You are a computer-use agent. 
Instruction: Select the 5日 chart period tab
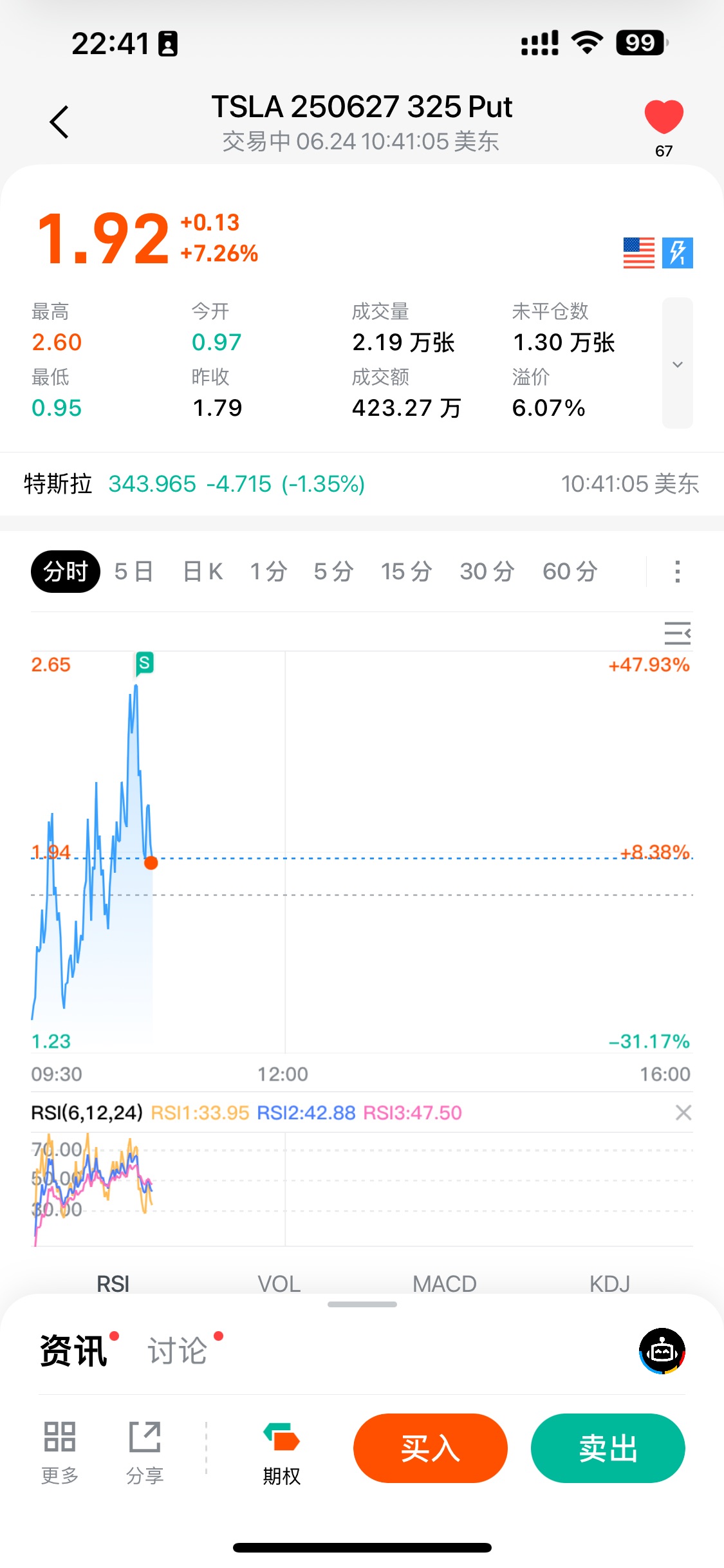[x=134, y=572]
